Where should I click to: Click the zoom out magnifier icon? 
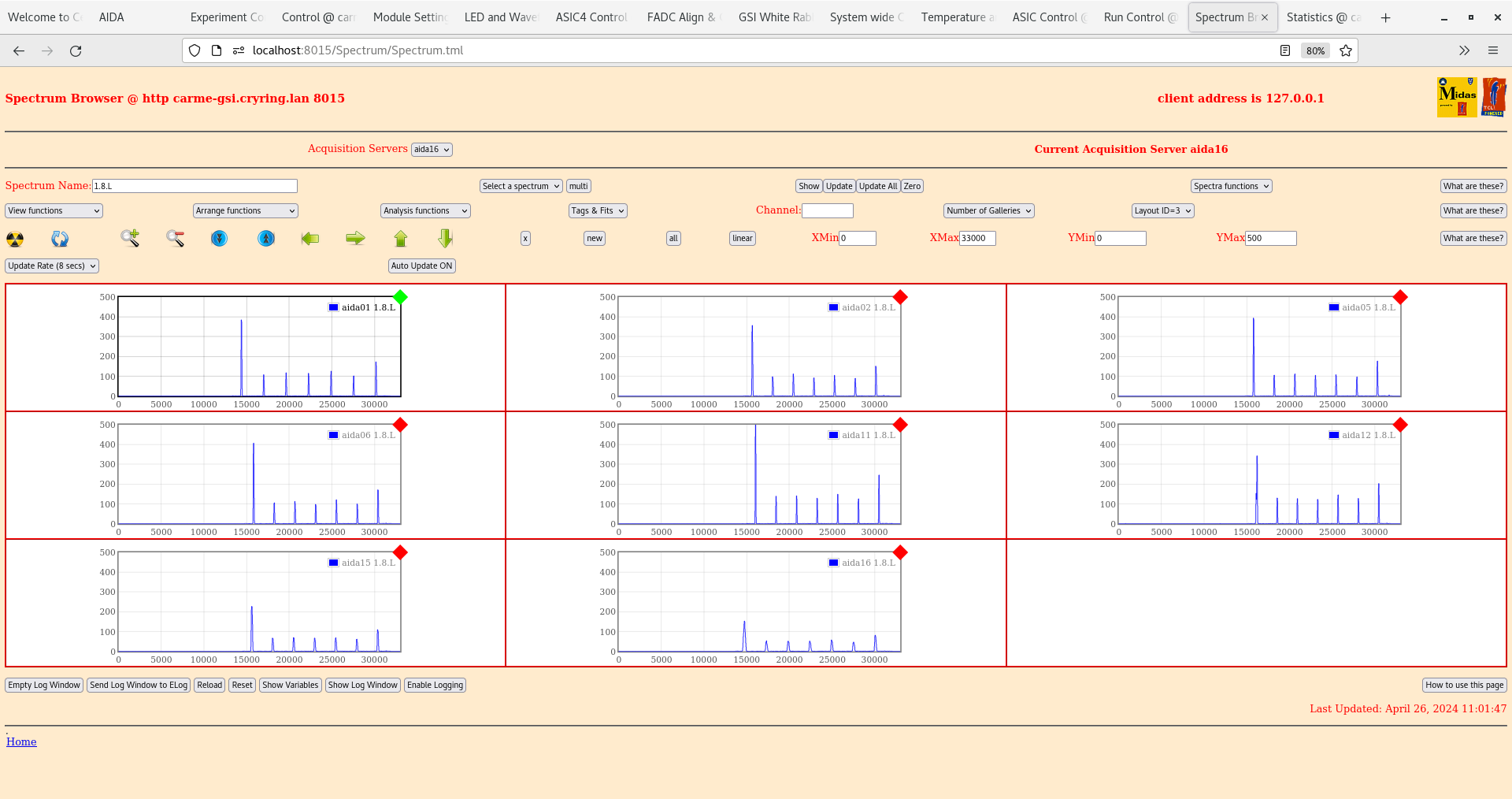[x=175, y=238]
